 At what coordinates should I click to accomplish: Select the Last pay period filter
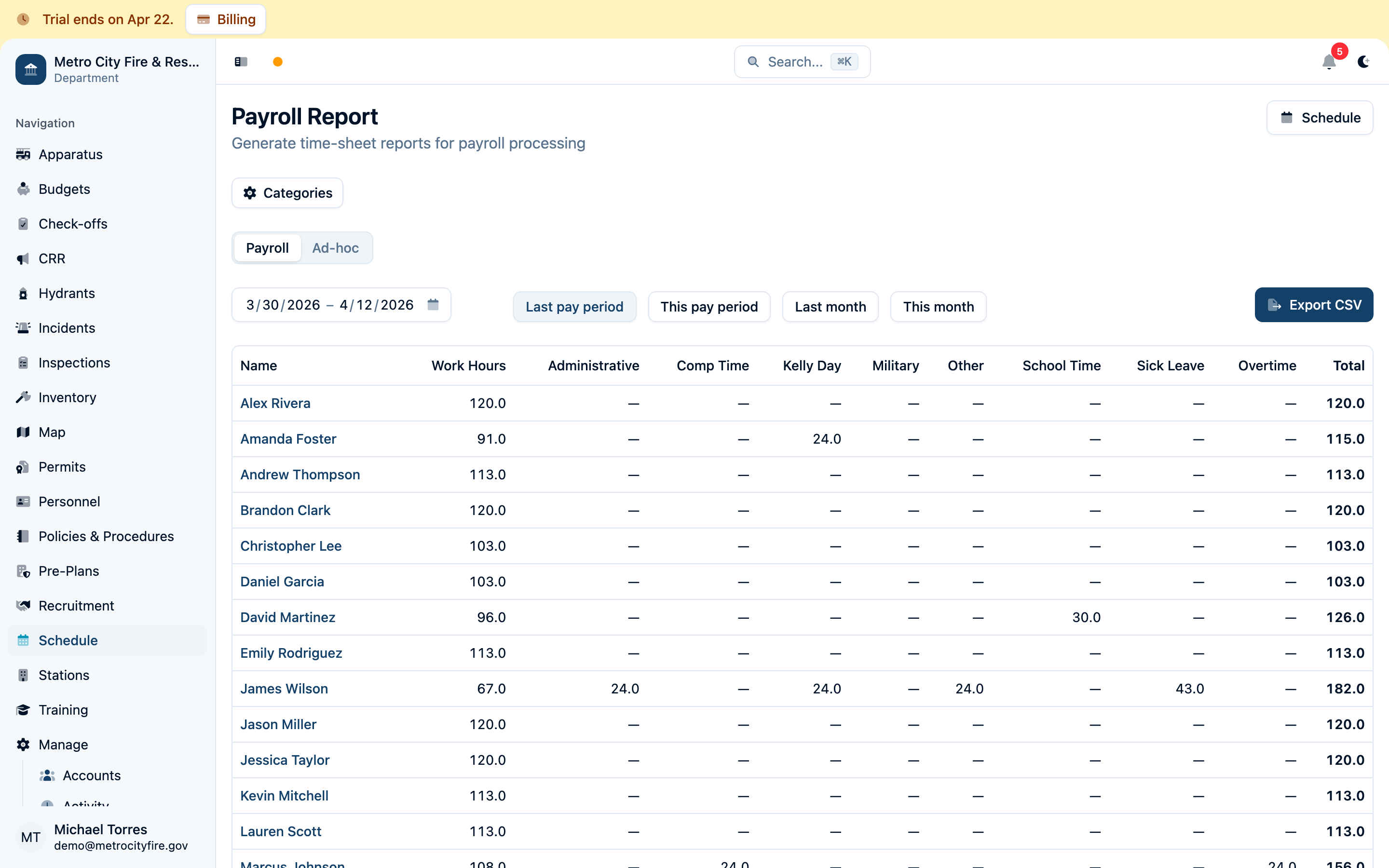pyautogui.click(x=574, y=307)
